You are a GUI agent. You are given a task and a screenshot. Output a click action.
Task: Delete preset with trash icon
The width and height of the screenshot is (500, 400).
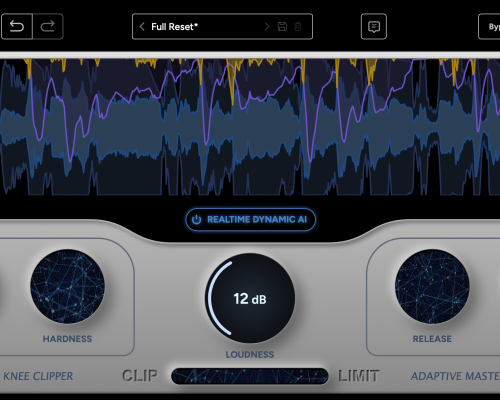(x=298, y=26)
